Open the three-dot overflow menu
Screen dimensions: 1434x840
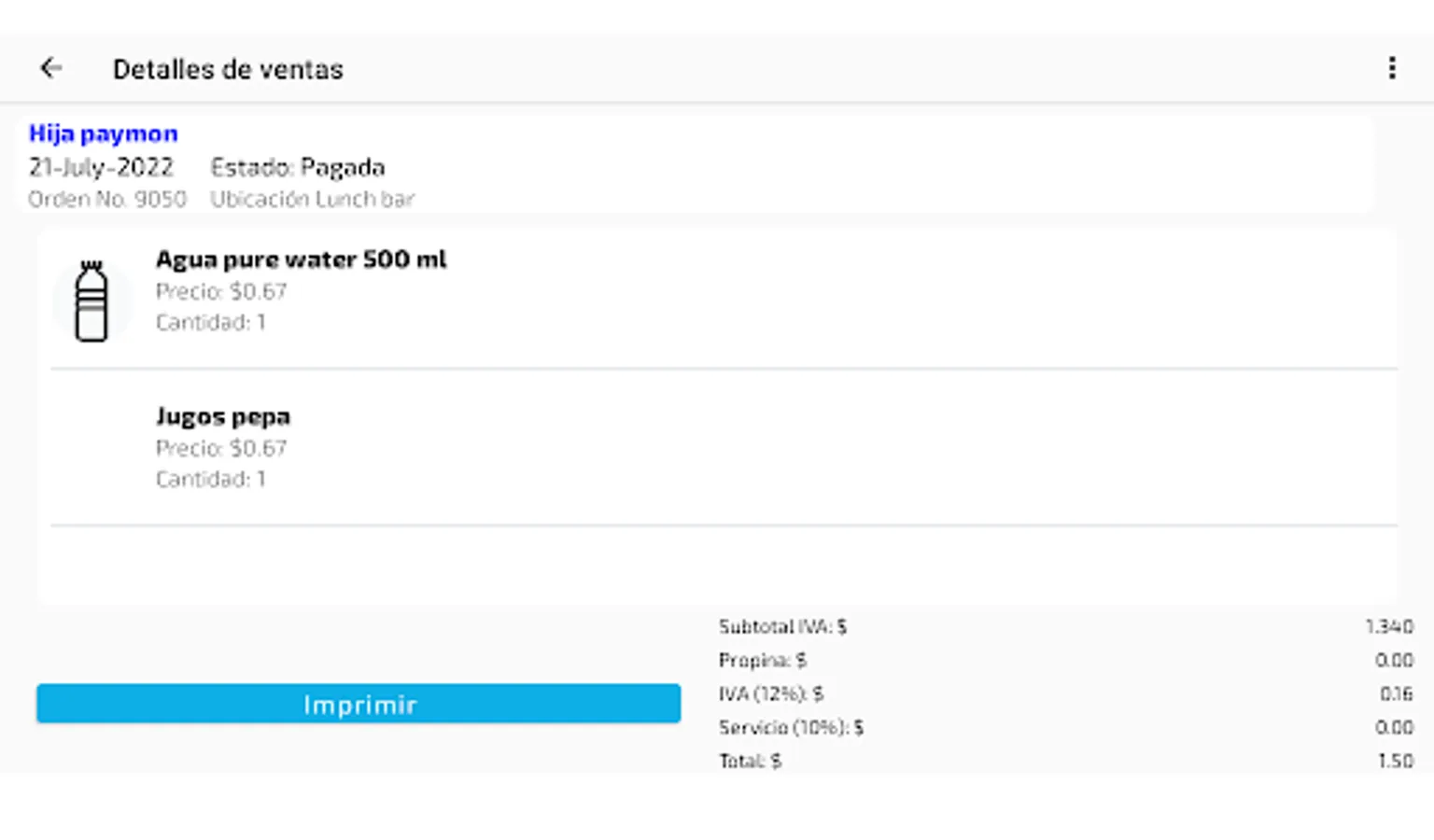[x=1391, y=68]
